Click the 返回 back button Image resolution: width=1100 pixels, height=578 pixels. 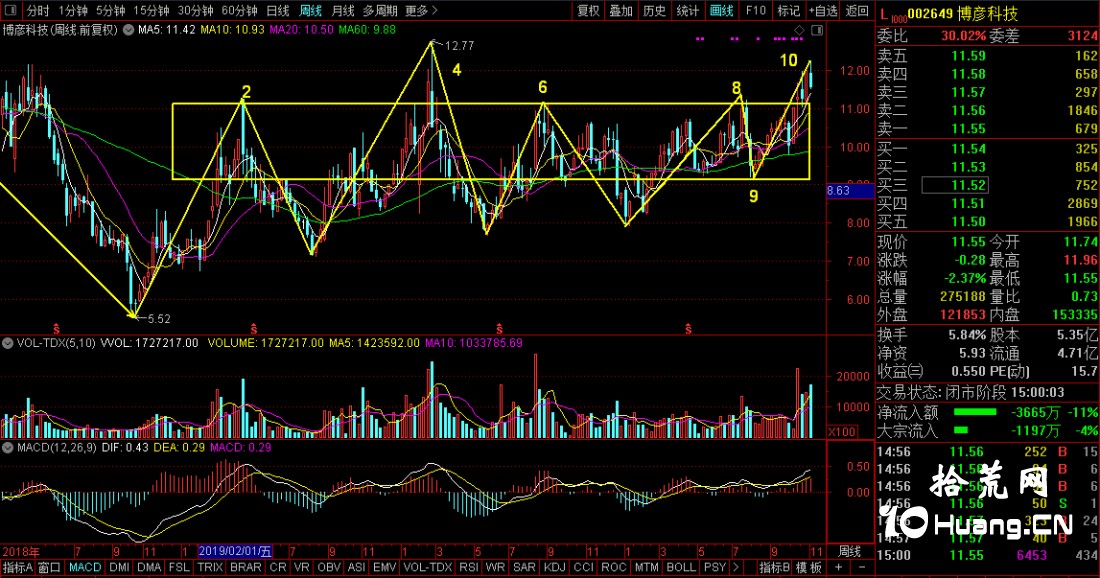click(857, 11)
